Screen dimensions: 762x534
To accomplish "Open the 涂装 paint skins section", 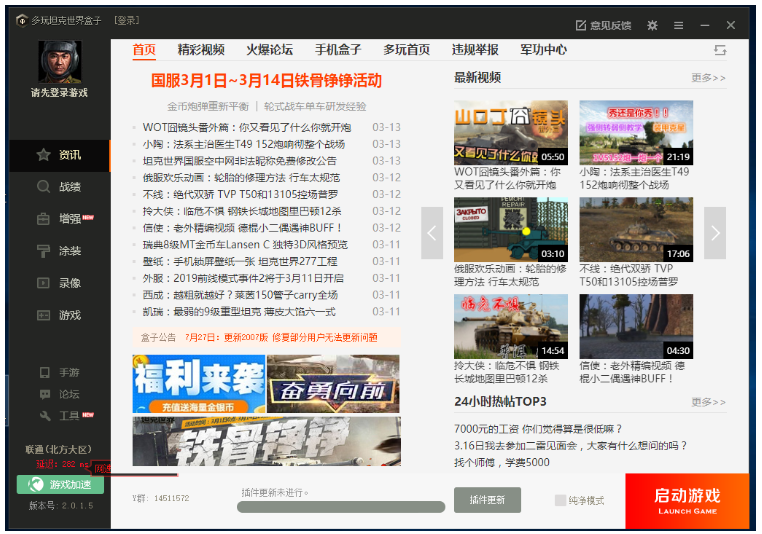I will coord(60,251).
